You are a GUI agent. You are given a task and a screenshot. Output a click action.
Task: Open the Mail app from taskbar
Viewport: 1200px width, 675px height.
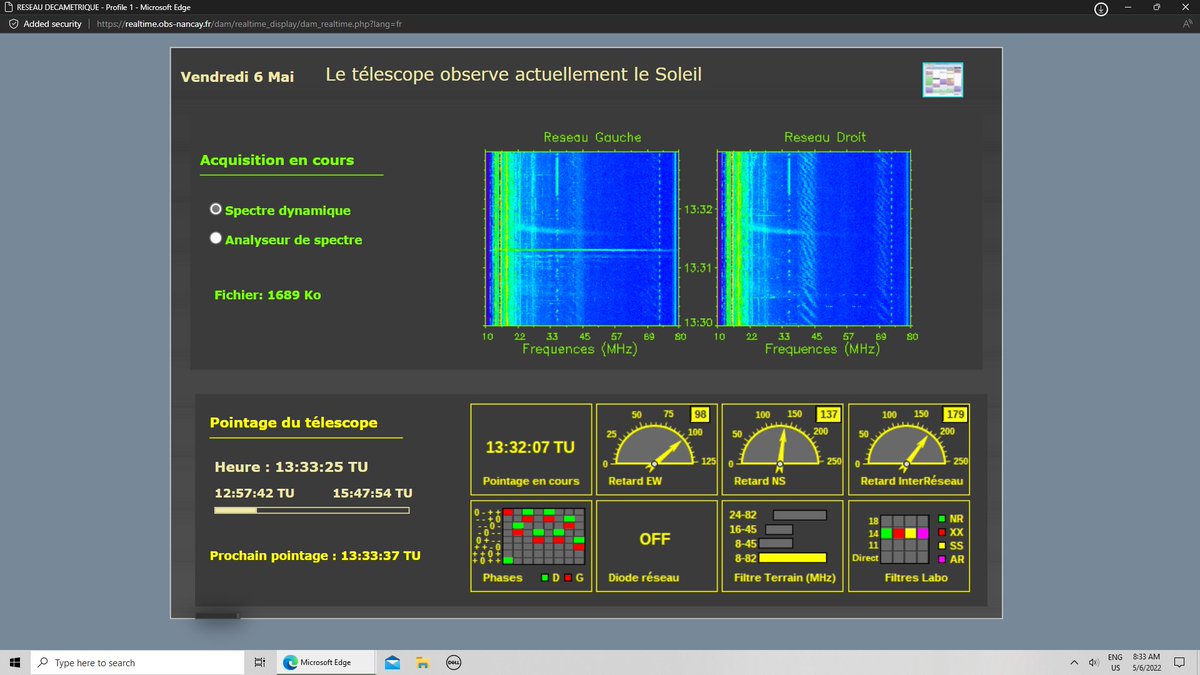[393, 662]
